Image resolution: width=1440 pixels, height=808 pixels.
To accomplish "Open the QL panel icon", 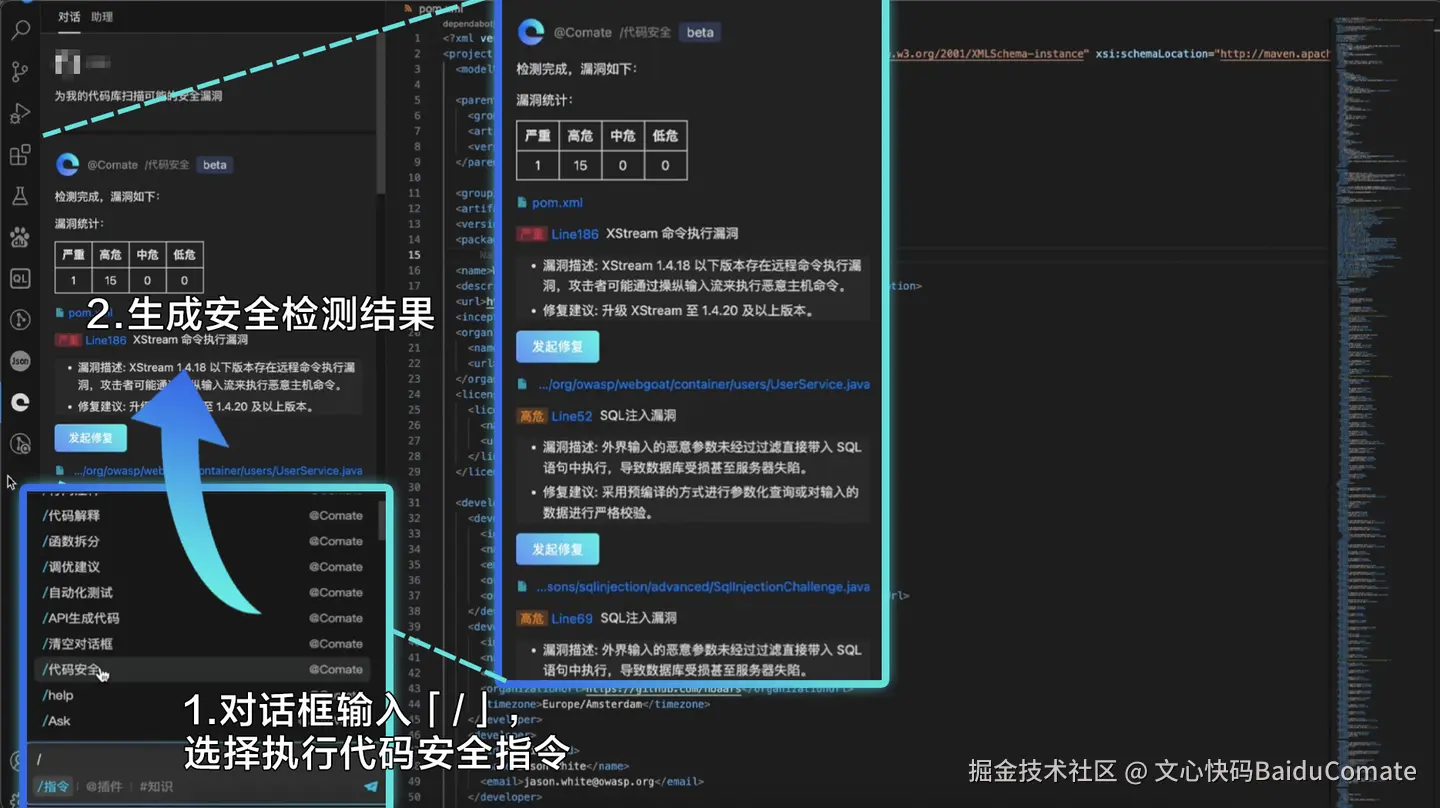I will click(x=20, y=279).
